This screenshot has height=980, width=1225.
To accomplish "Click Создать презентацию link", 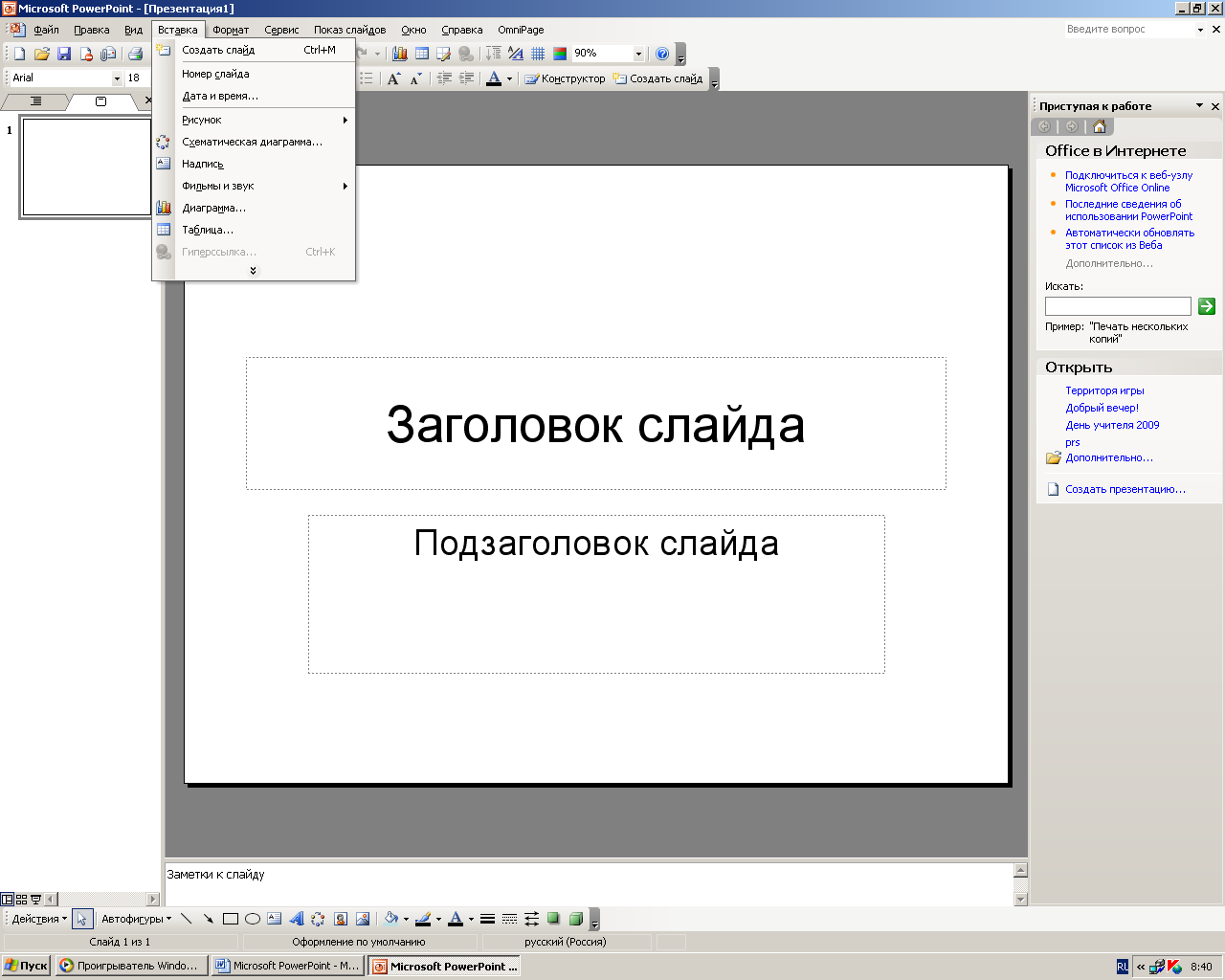I will tap(1125, 489).
